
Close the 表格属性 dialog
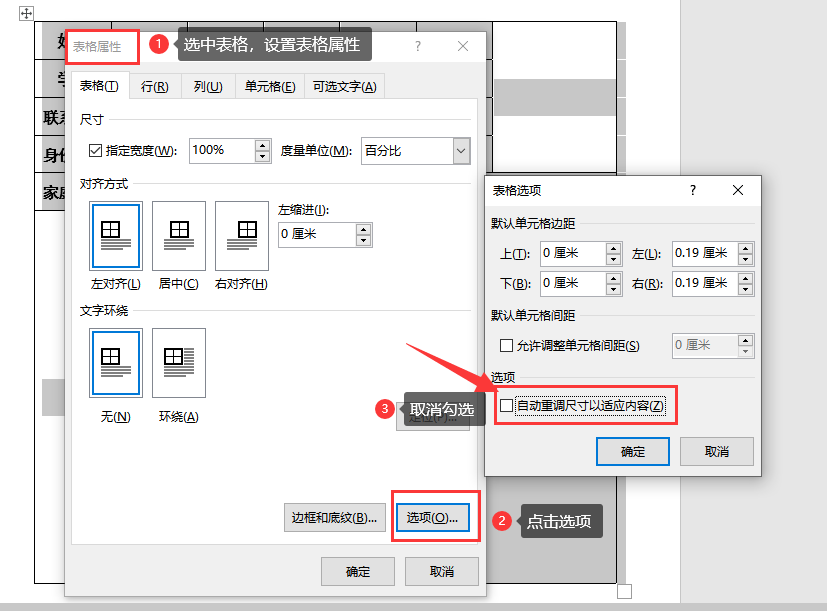coord(463,46)
